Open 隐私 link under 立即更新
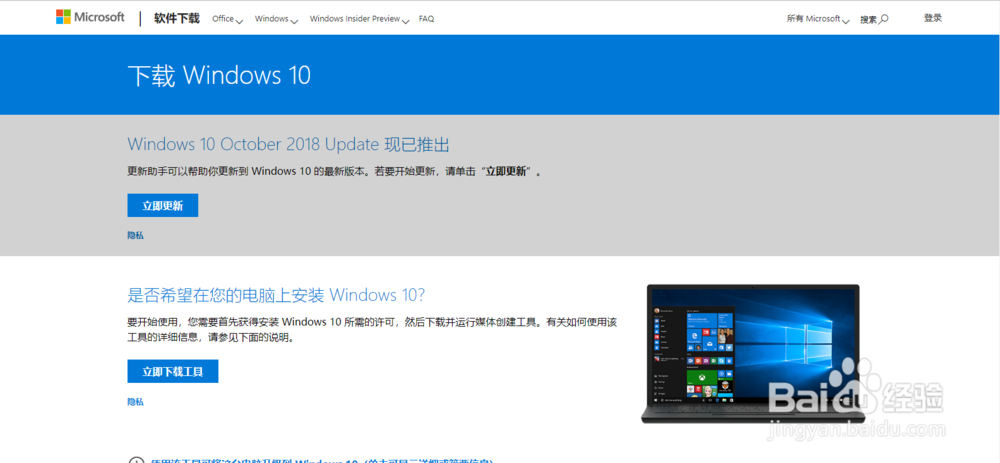 [x=135, y=235]
